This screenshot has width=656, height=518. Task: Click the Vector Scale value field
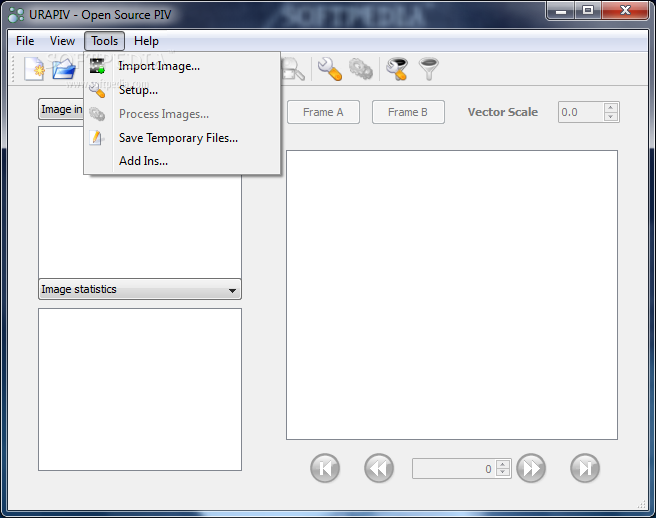pos(581,112)
